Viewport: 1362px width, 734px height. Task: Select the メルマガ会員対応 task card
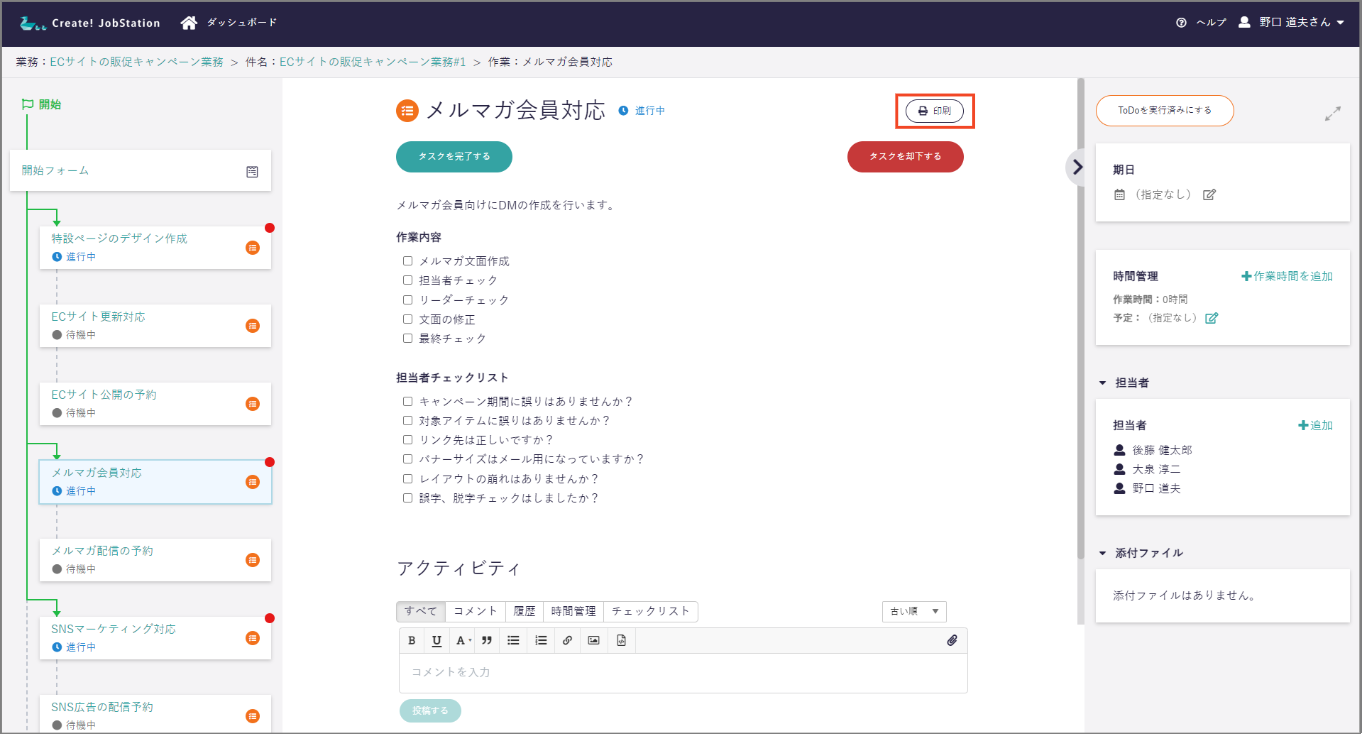pos(155,482)
